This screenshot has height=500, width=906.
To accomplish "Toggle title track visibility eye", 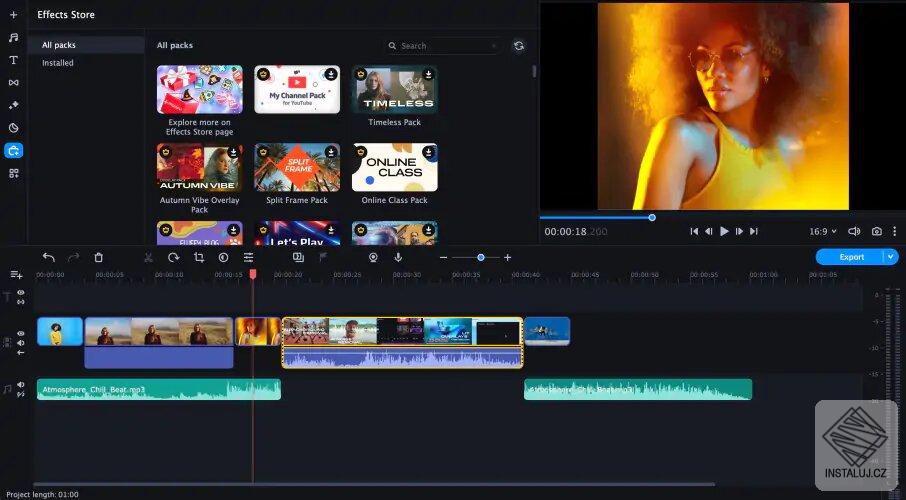I will (x=21, y=293).
